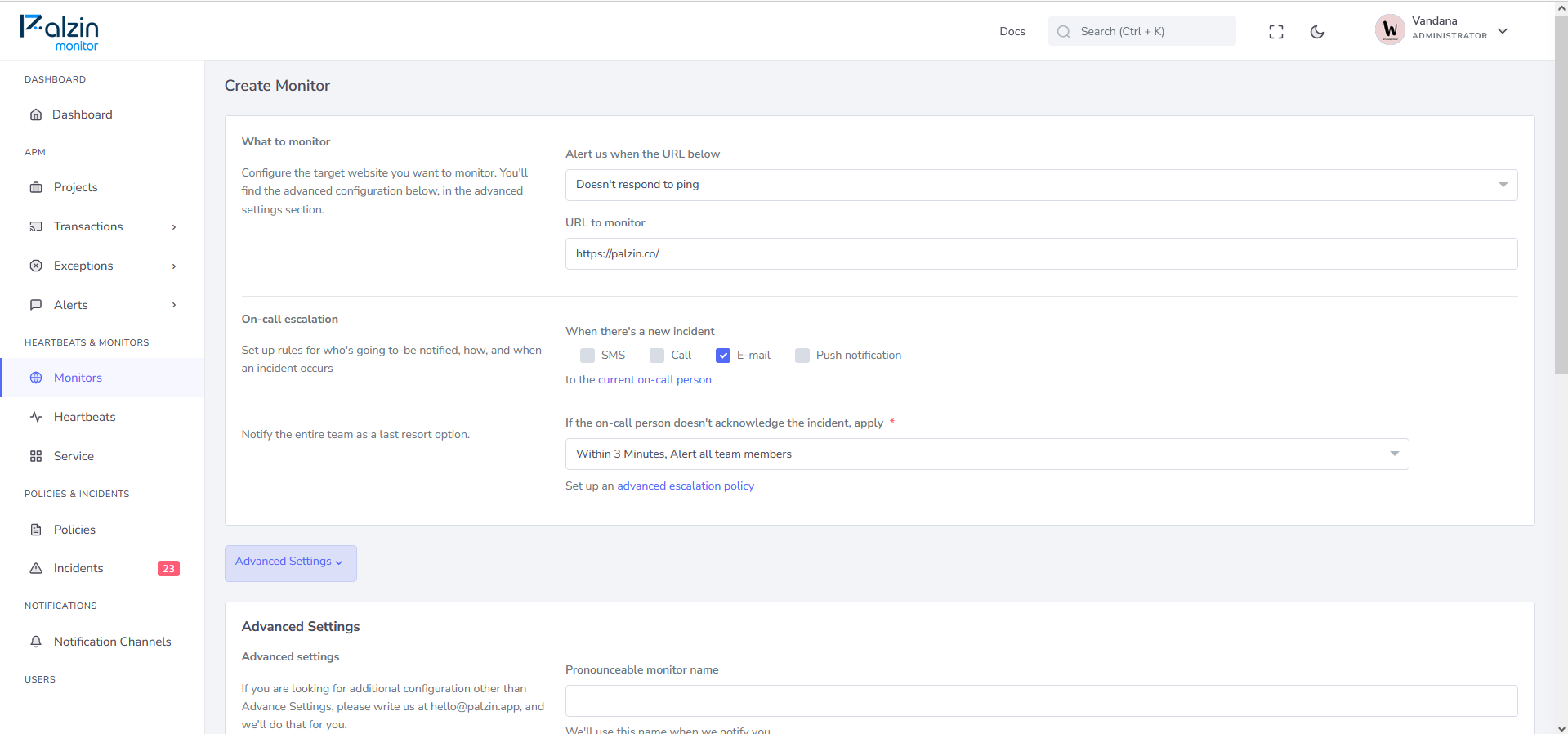Open the escalation timing dropdown

[987, 454]
